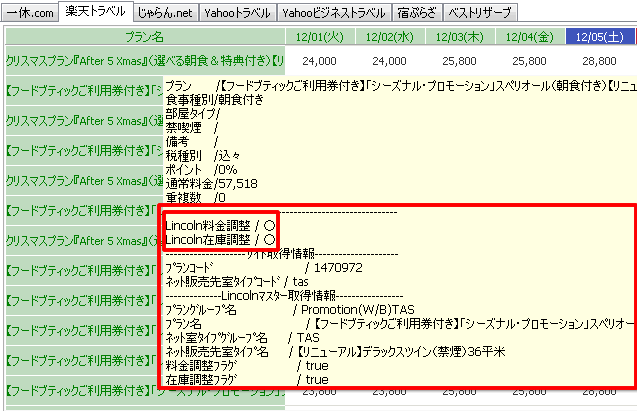Select the 25,000 price cell under 12/03(木)
The width and height of the screenshot is (637, 411).
460,61
